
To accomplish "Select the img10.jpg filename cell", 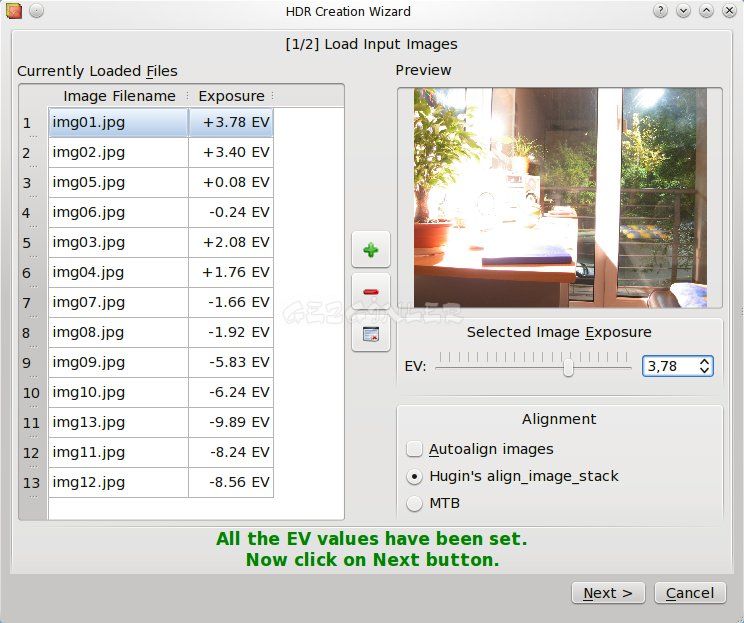I will click(119, 392).
